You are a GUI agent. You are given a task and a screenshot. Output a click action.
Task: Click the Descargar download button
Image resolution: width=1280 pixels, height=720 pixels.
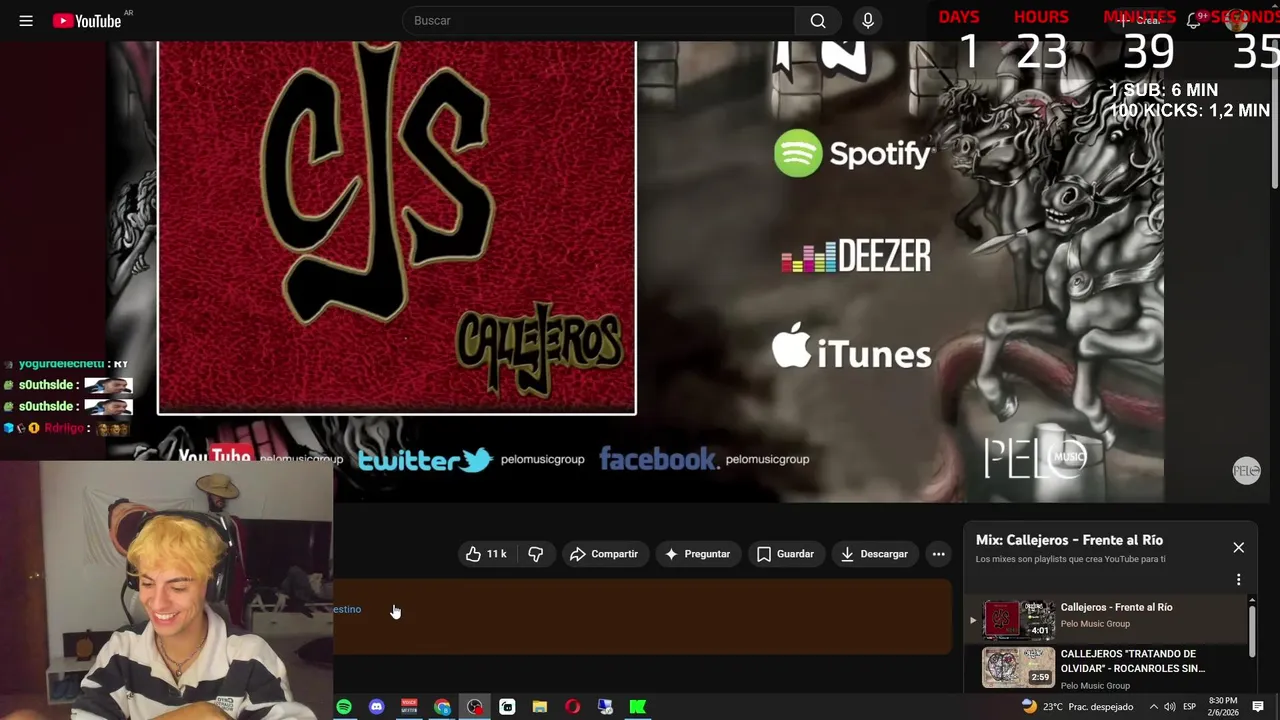click(x=874, y=554)
